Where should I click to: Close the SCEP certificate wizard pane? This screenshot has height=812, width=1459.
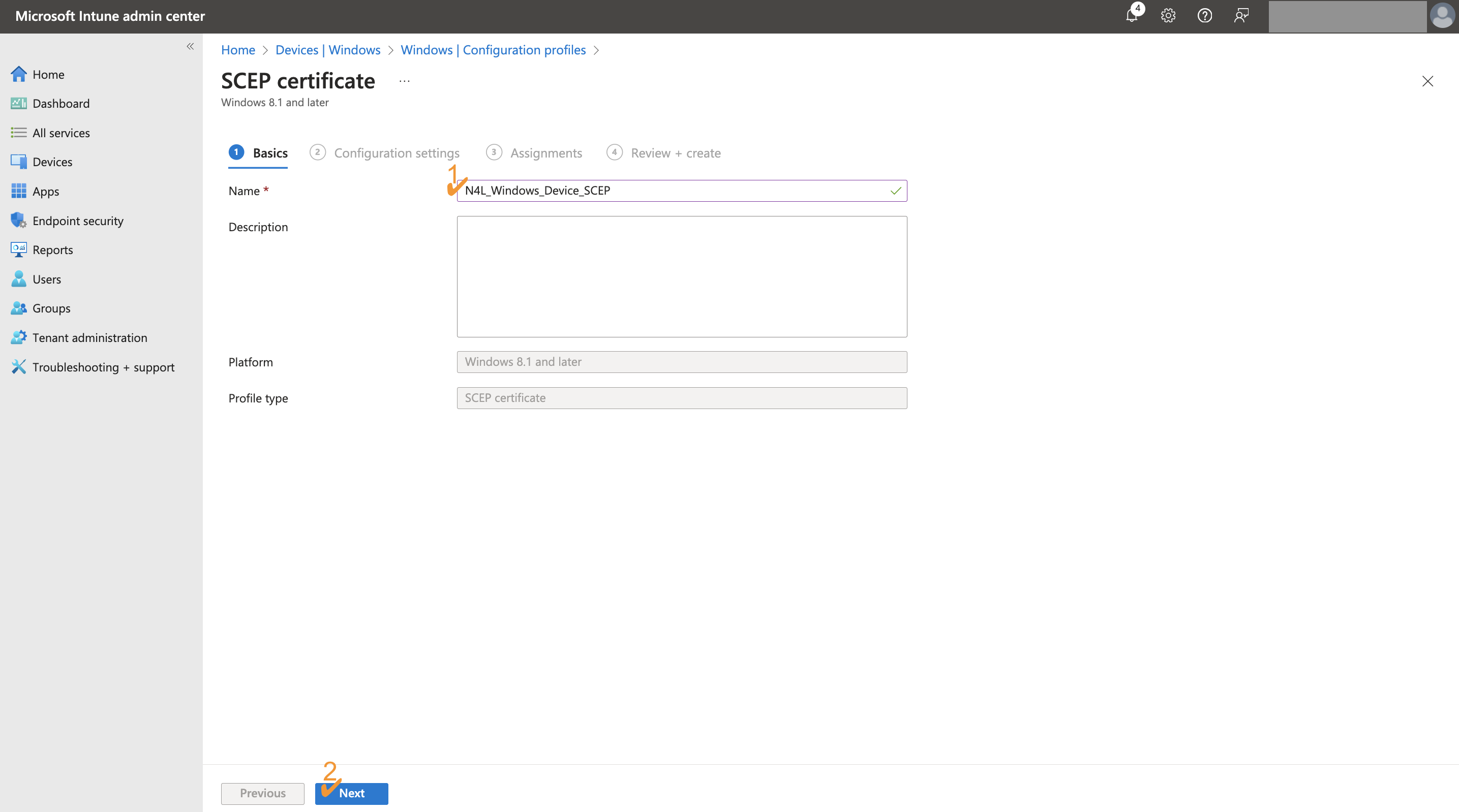pyautogui.click(x=1428, y=81)
